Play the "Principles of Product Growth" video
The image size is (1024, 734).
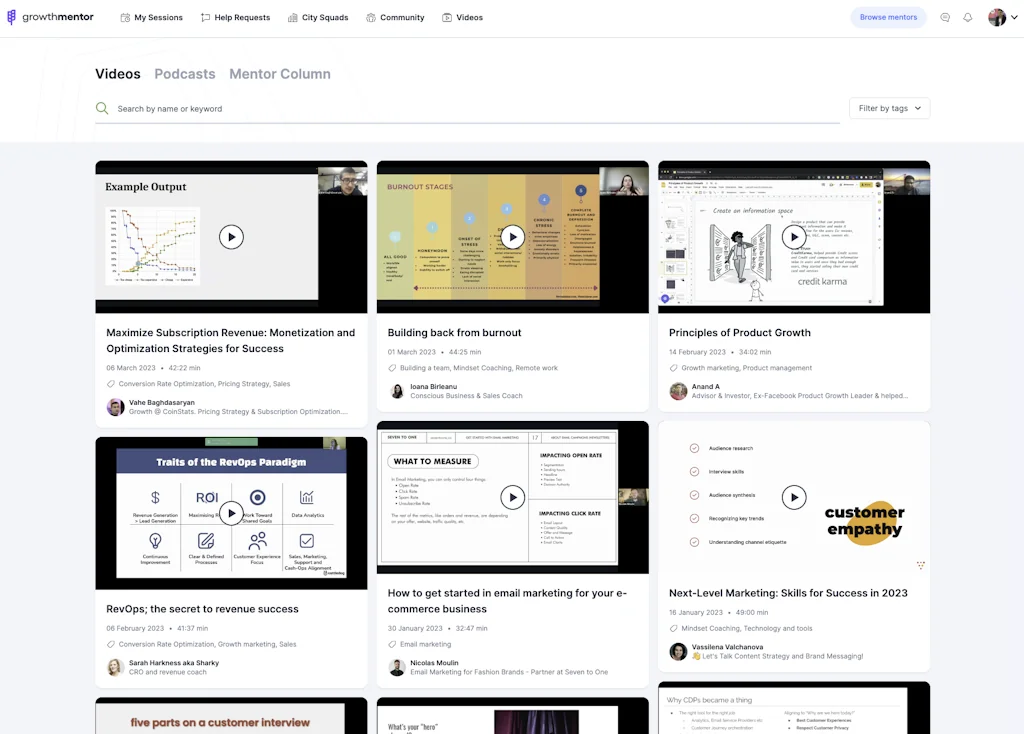794,237
